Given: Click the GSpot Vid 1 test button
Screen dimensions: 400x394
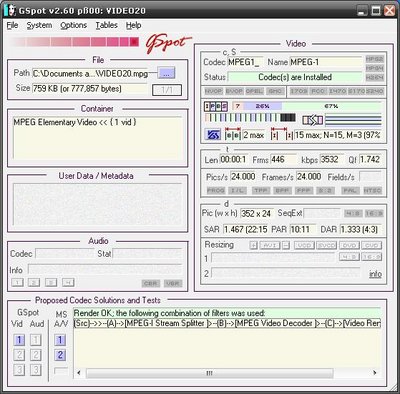Looking at the screenshot, I should [19, 340].
